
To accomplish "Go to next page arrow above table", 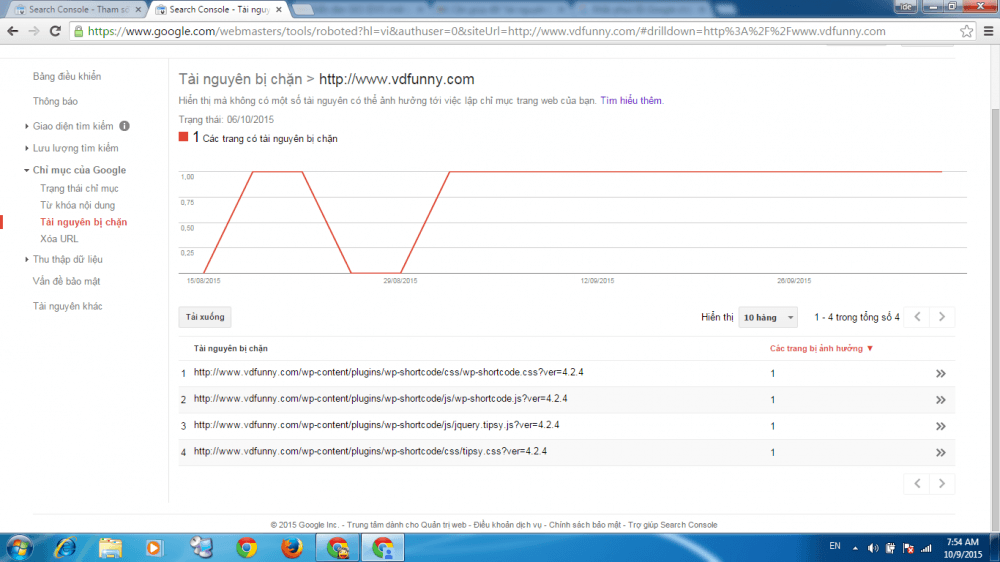I will tap(942, 317).
